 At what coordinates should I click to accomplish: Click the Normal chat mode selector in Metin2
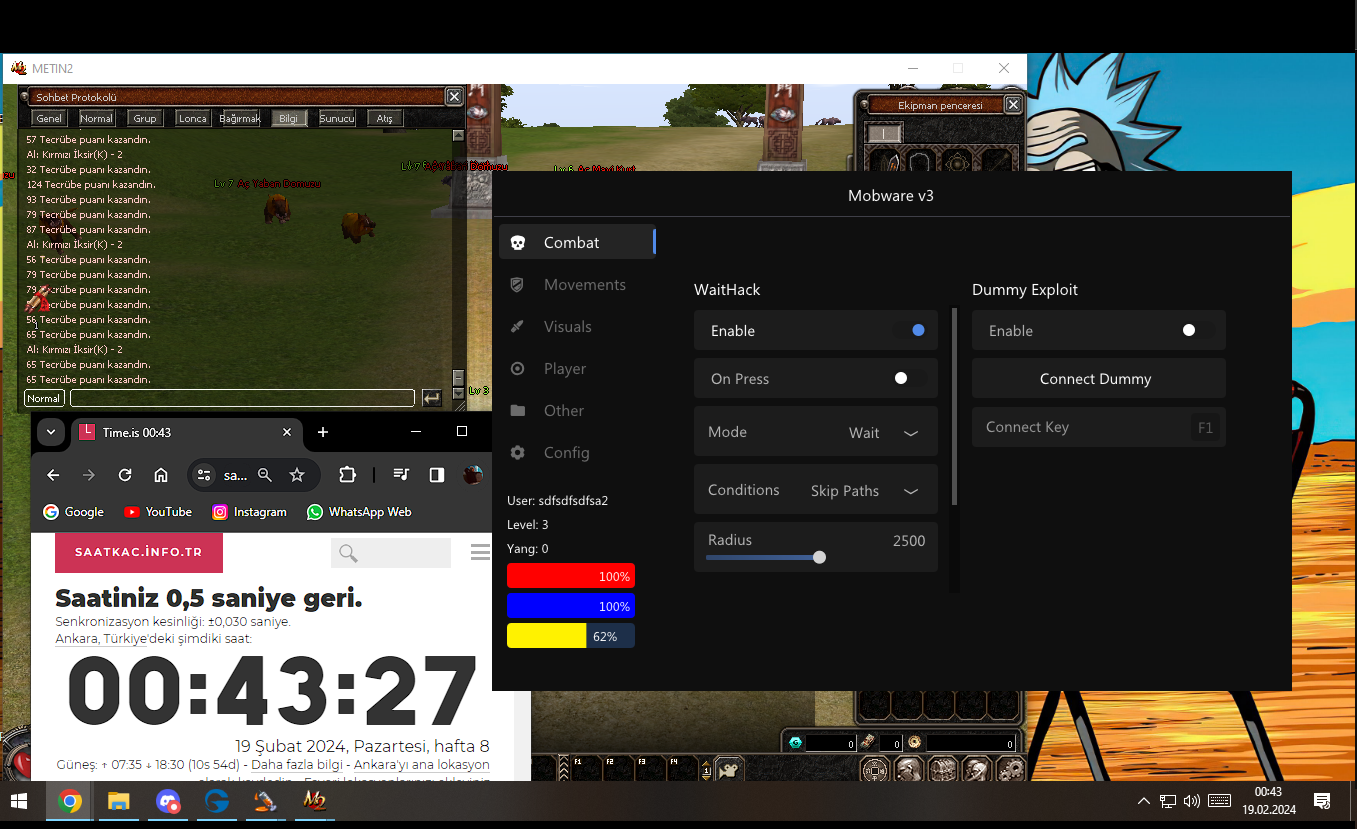(44, 398)
